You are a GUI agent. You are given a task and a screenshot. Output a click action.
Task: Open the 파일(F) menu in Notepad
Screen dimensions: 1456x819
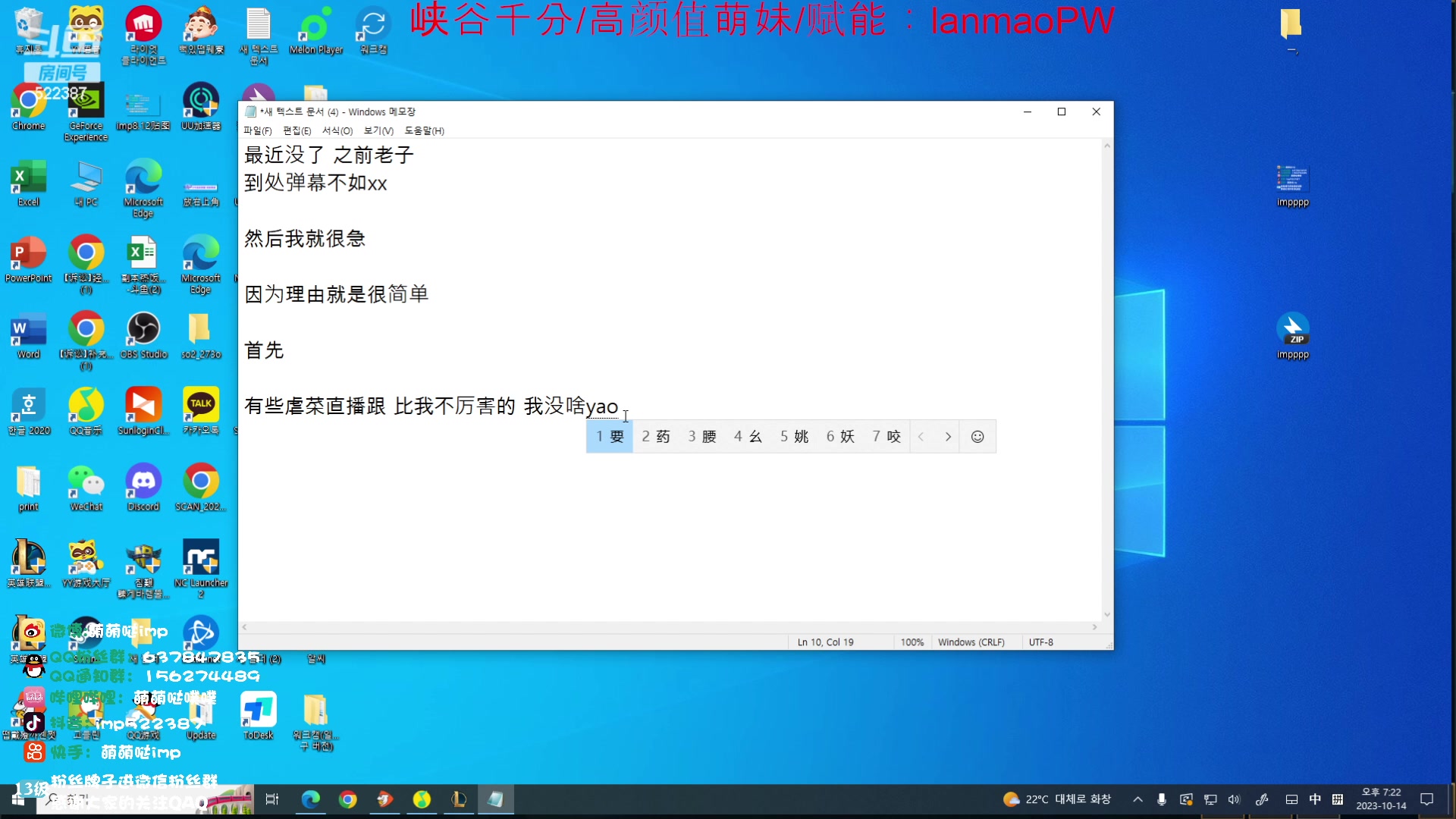point(257,130)
